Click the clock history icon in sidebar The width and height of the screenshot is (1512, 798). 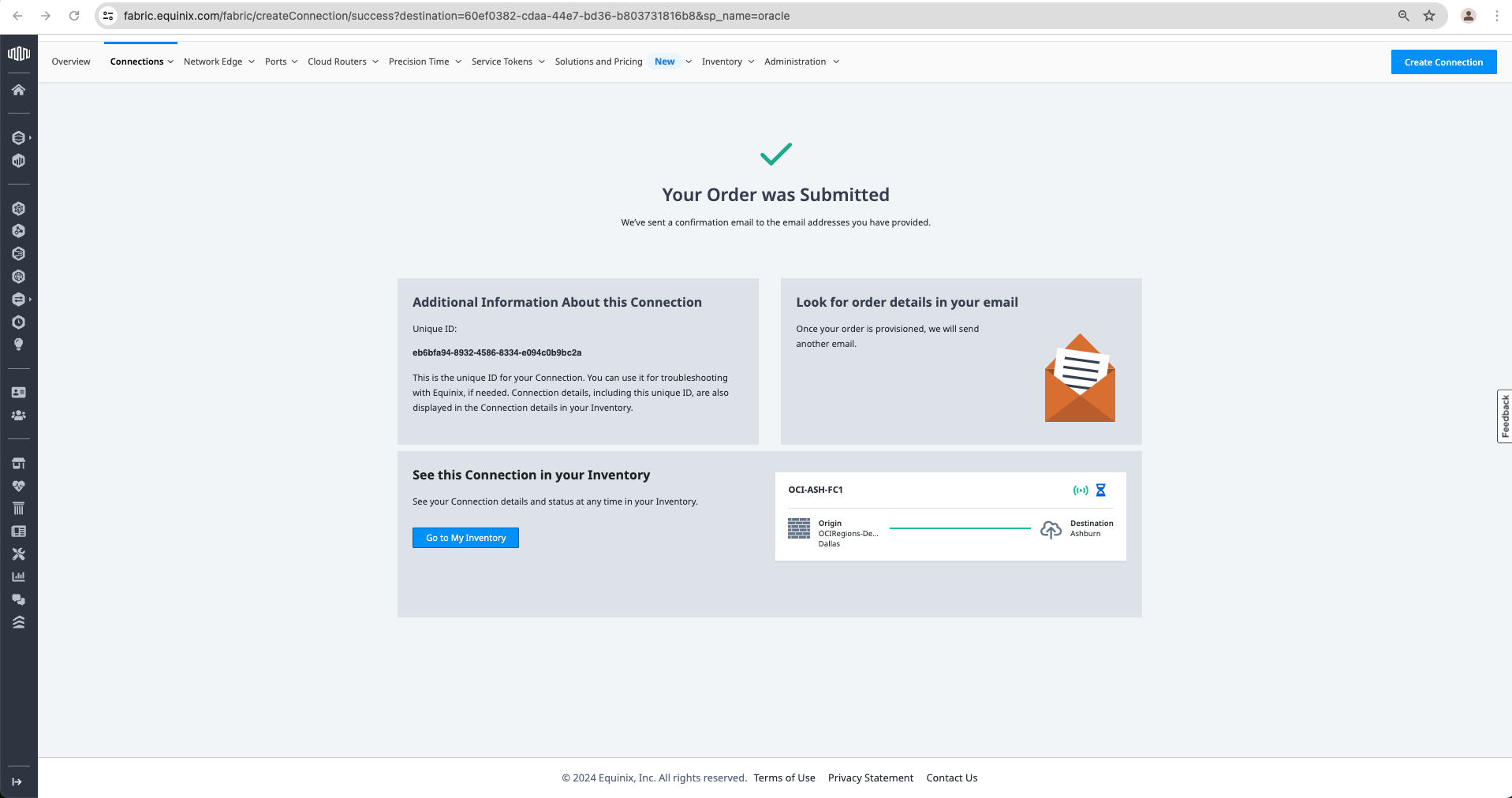pos(19,322)
